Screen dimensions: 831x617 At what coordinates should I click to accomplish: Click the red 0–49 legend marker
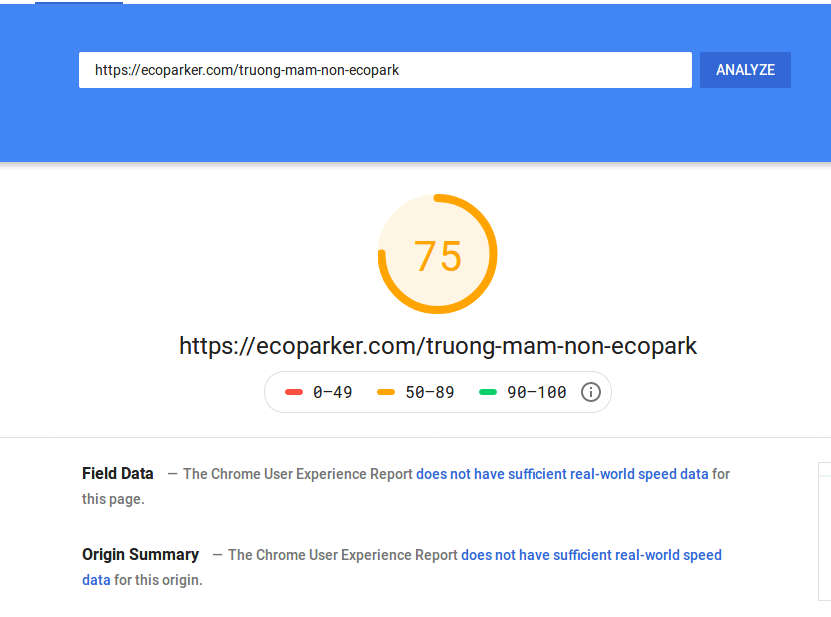click(x=294, y=392)
